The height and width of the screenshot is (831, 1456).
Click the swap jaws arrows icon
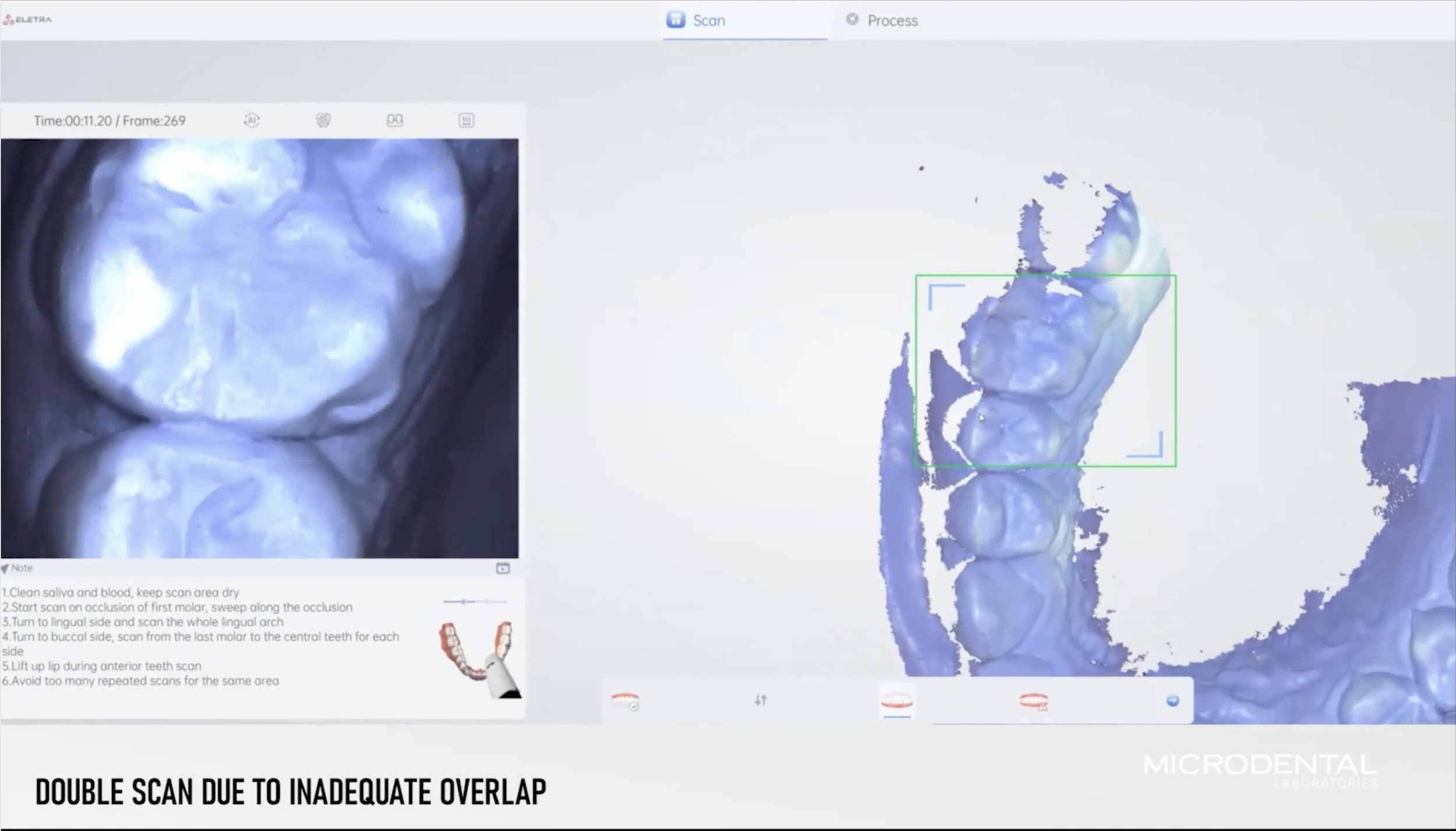point(761,700)
